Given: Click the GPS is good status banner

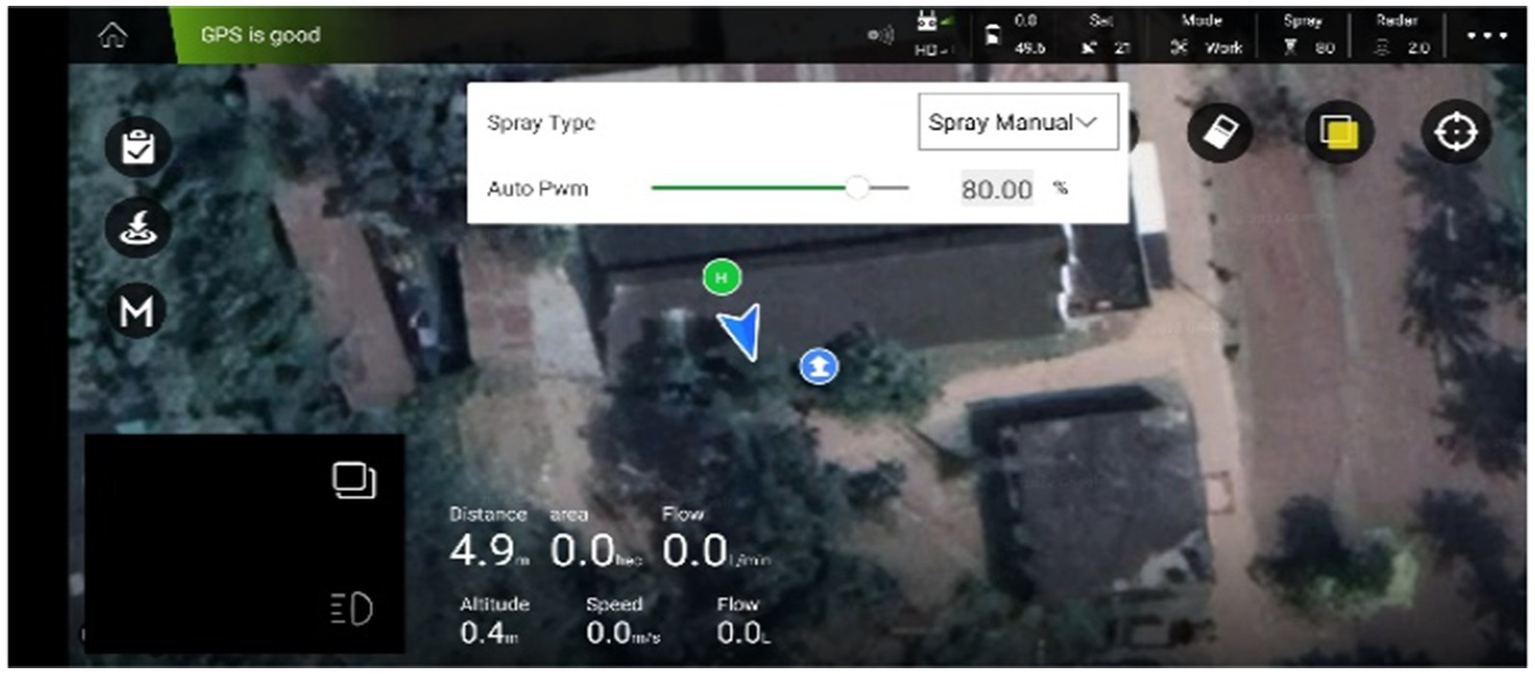Looking at the screenshot, I should tap(260, 35).
